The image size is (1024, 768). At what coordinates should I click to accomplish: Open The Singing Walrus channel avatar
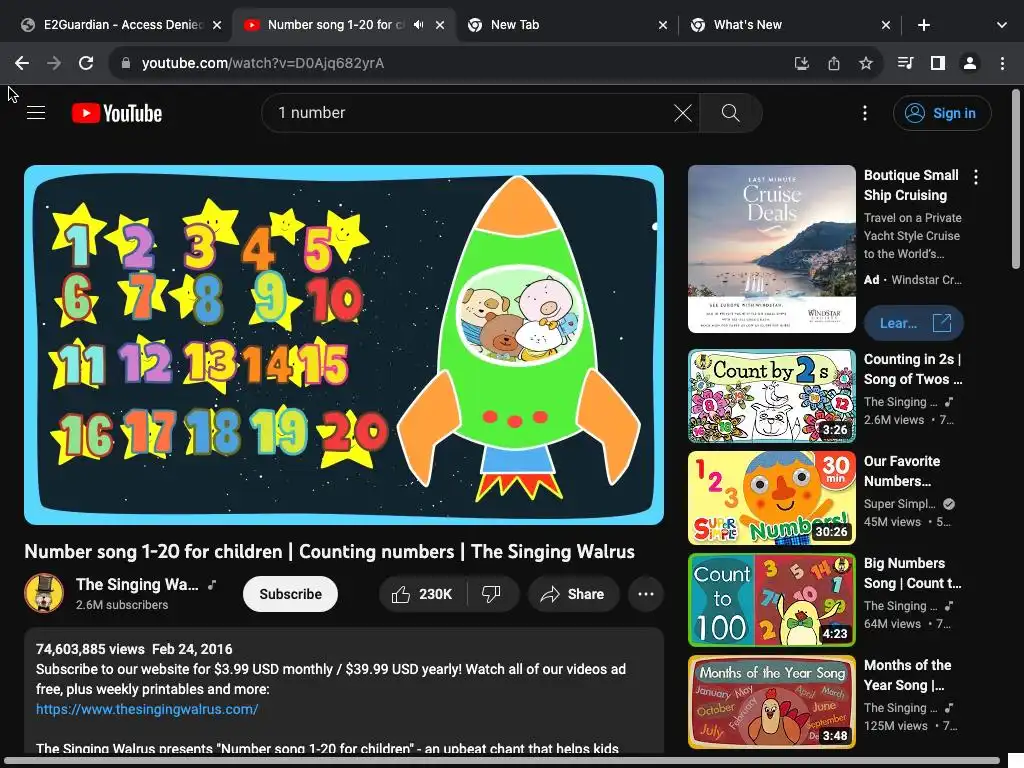tap(44, 593)
